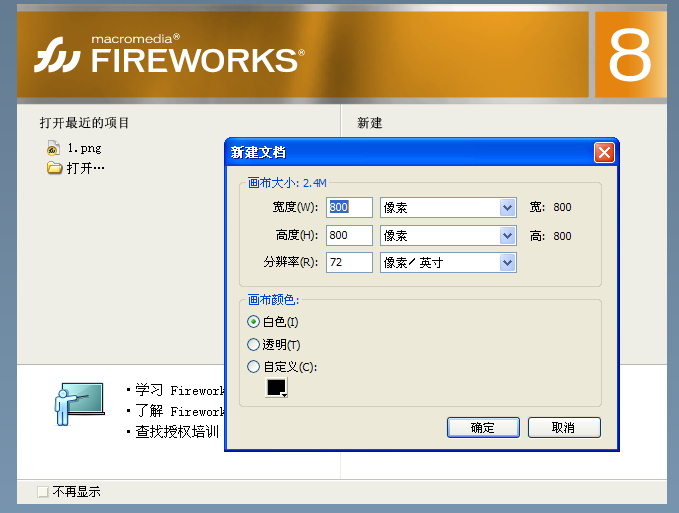The height and width of the screenshot is (513, 679).
Task: Open the 了解 Fireworks link
Action: (180, 411)
